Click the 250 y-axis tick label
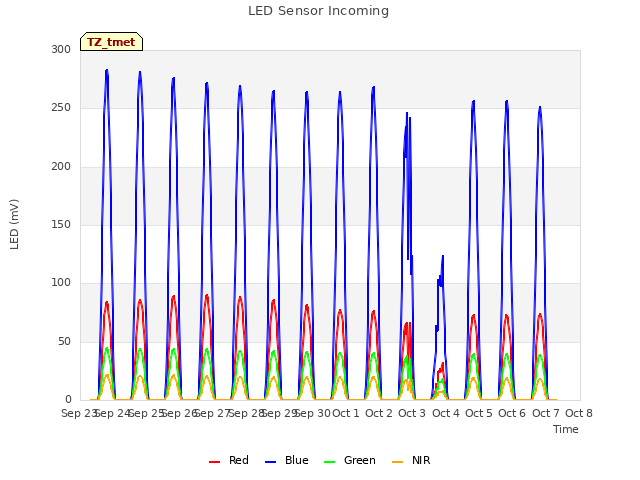This screenshot has width=640, height=480. (61, 108)
